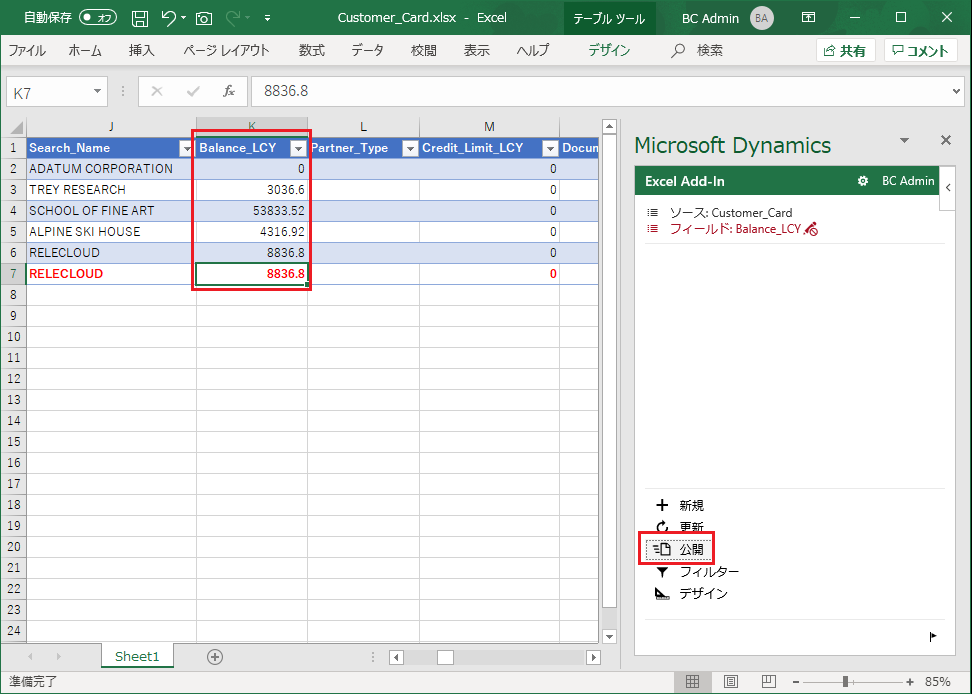
Task: Click the next sheet arrow
Action: pos(58,657)
